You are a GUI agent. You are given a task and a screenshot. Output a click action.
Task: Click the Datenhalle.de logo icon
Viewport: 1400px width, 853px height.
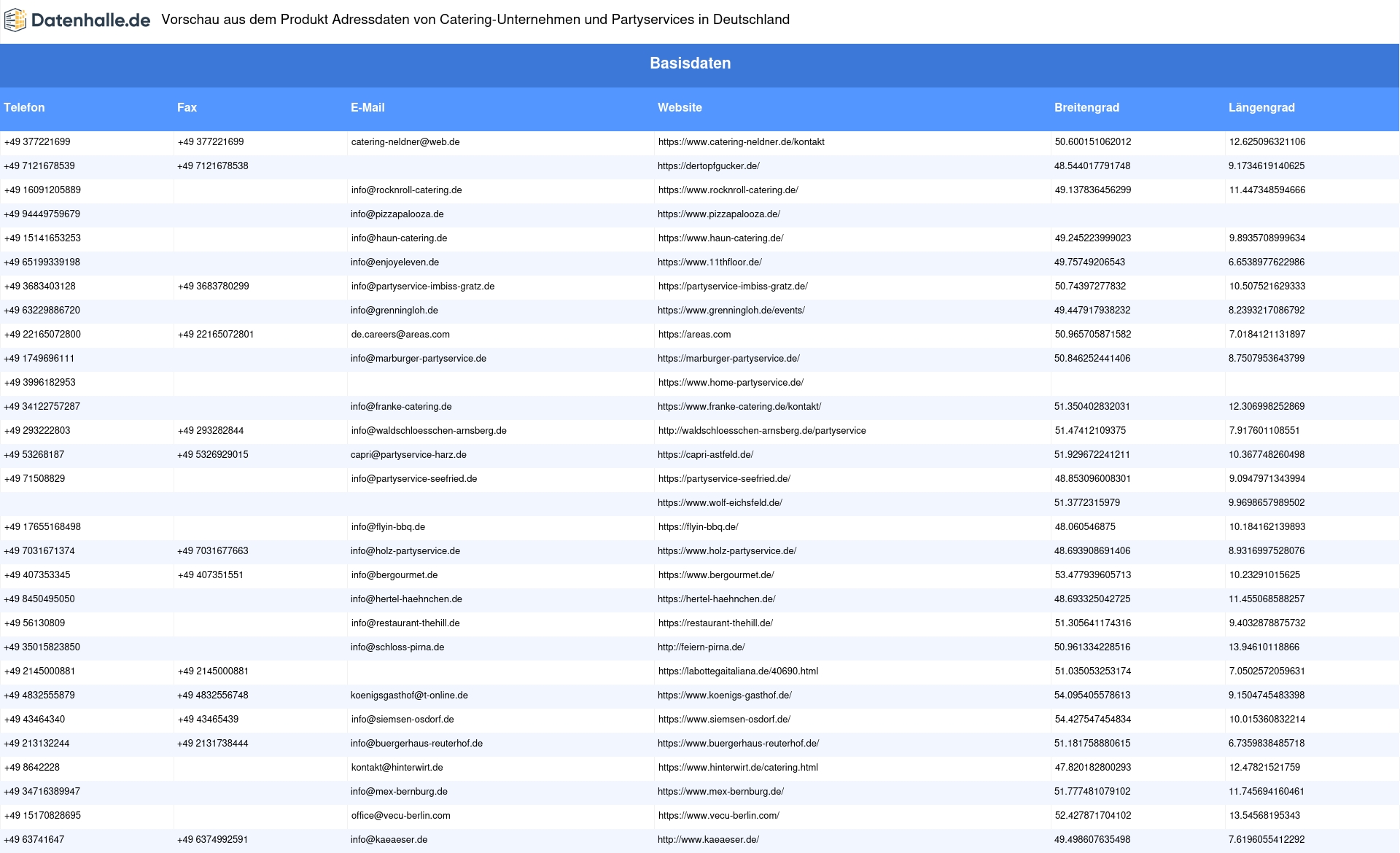(x=15, y=20)
